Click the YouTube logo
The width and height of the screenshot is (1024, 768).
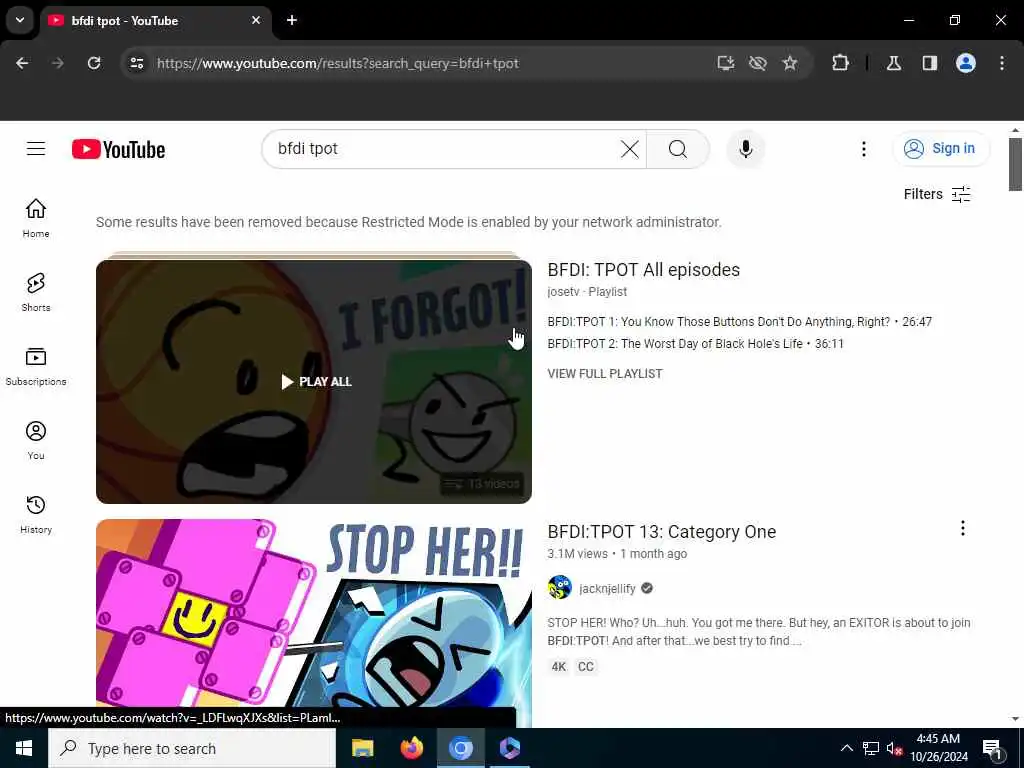coord(118,150)
